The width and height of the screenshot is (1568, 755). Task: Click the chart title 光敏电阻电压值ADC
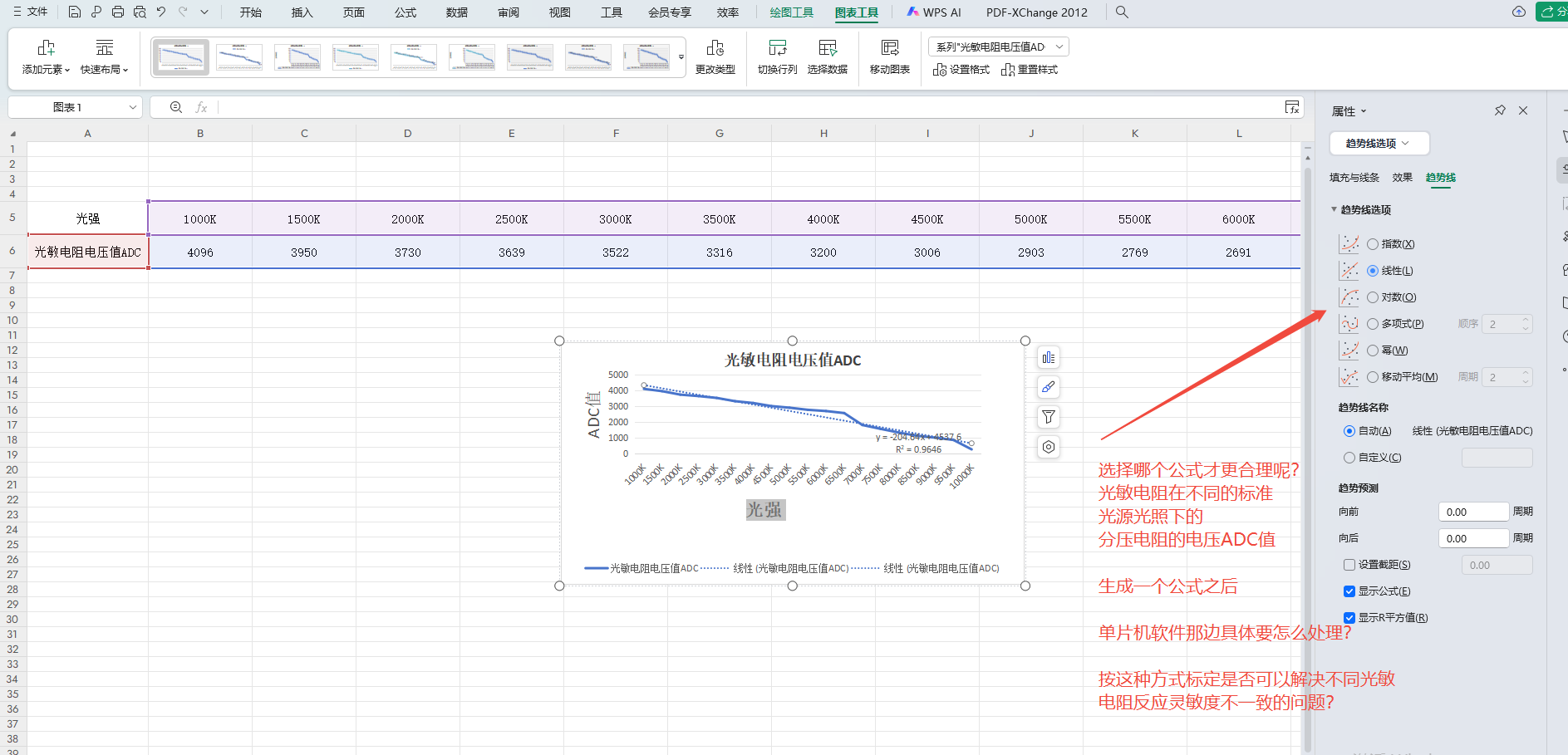point(793,360)
